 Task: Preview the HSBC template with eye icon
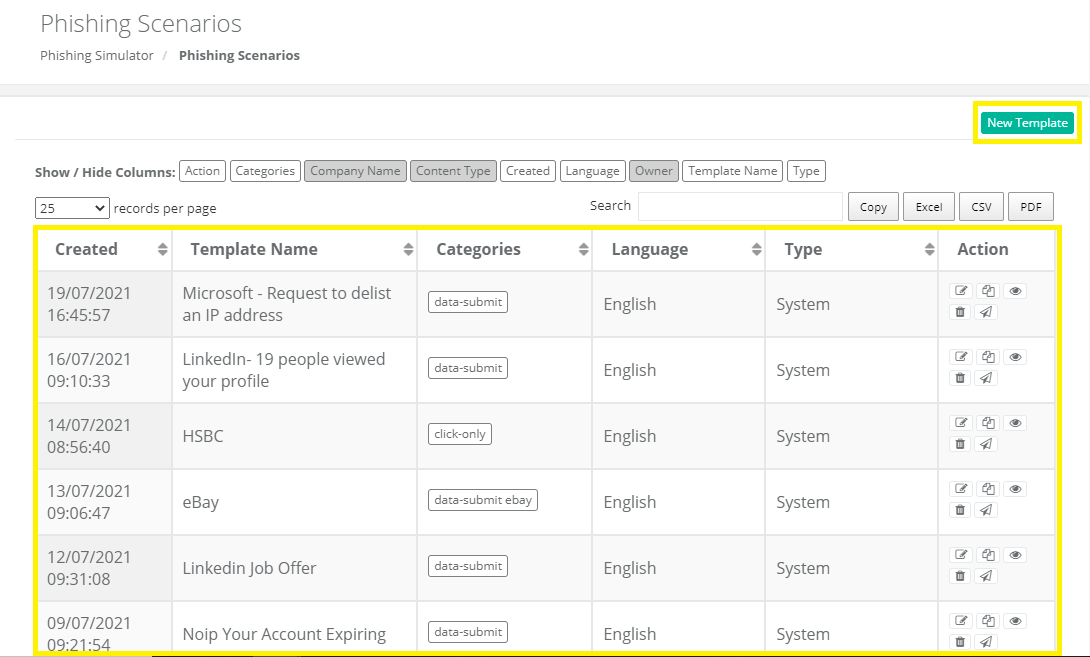click(1015, 423)
